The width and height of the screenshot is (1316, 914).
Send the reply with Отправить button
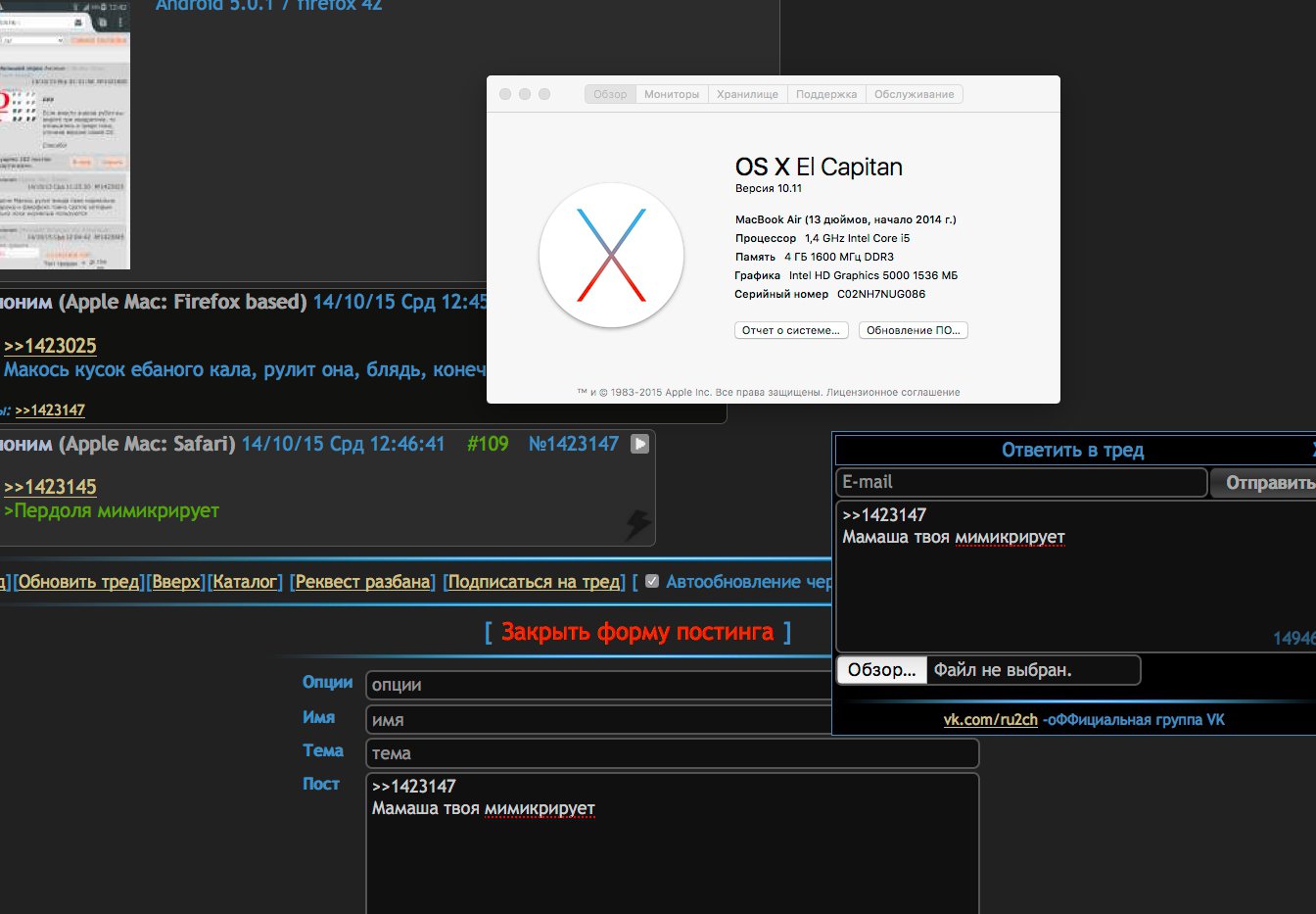[1264, 483]
